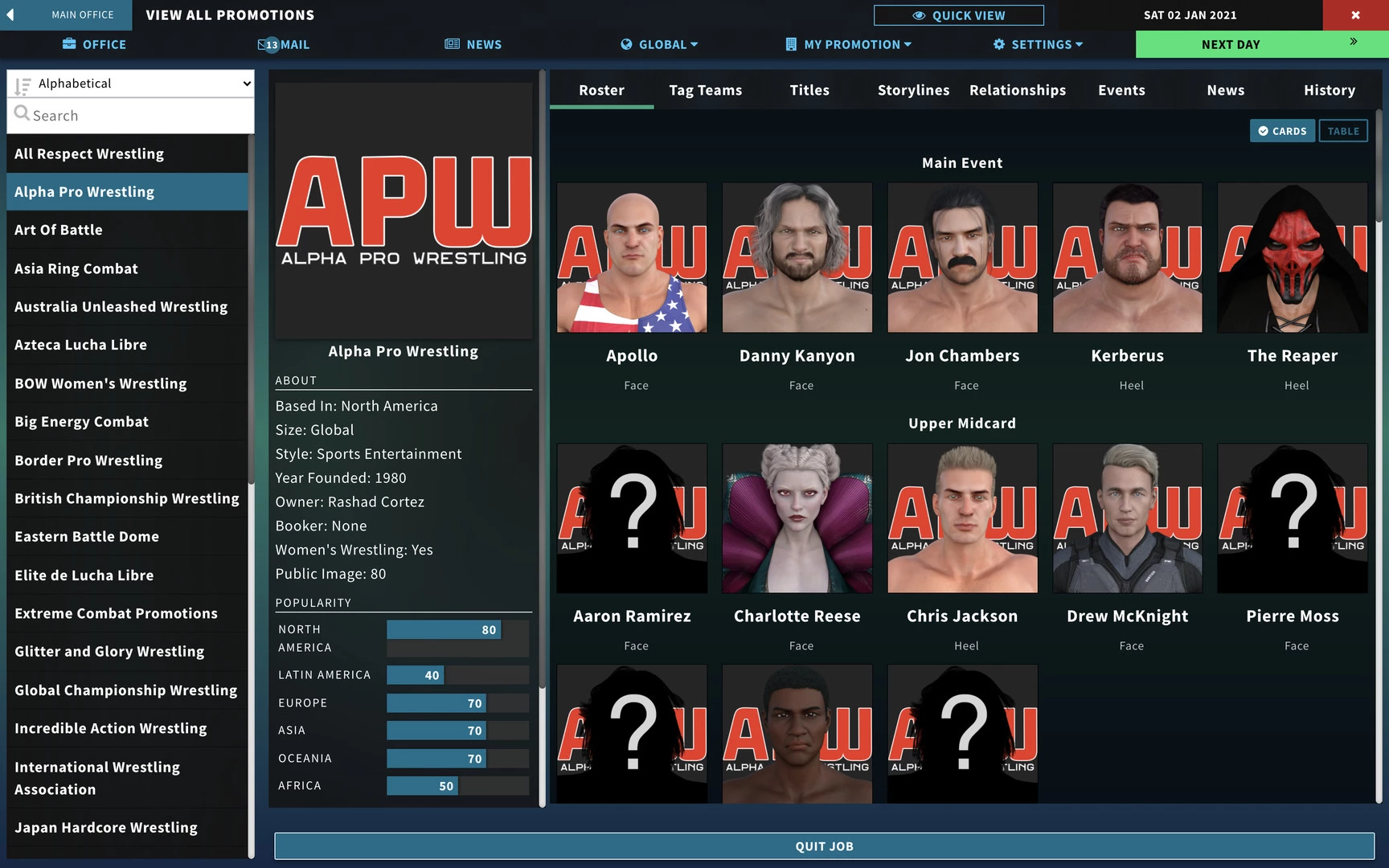Click the double-arrow on Next Day

tap(1354, 42)
